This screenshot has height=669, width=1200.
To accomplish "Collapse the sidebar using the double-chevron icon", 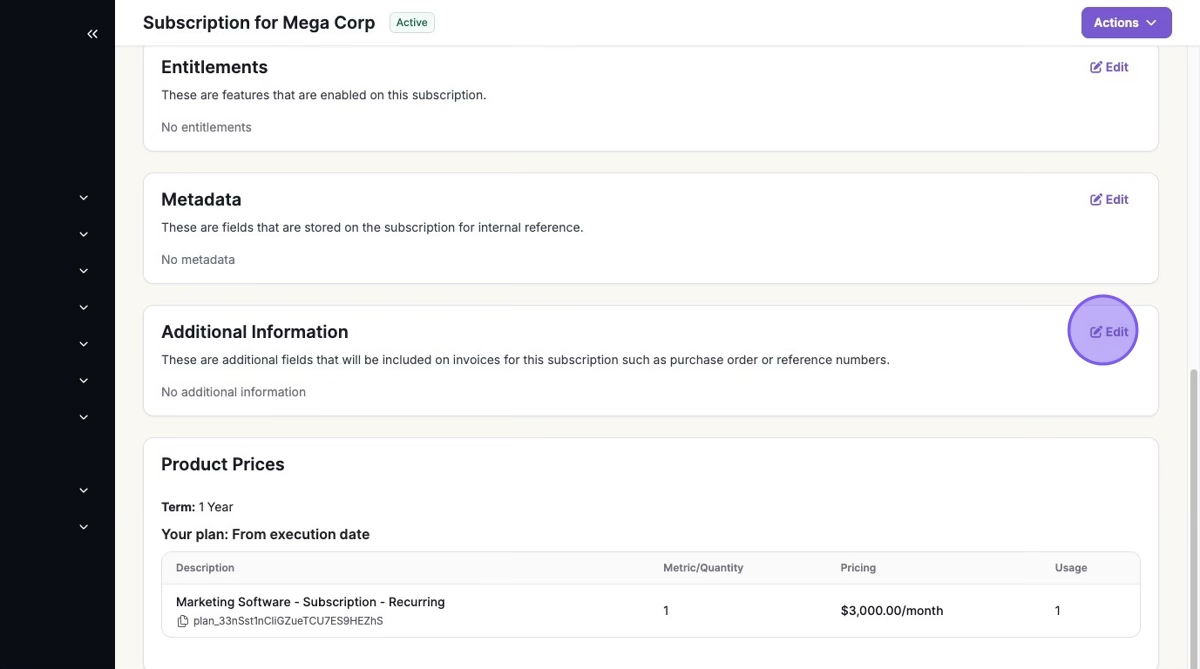I will [x=92, y=34].
